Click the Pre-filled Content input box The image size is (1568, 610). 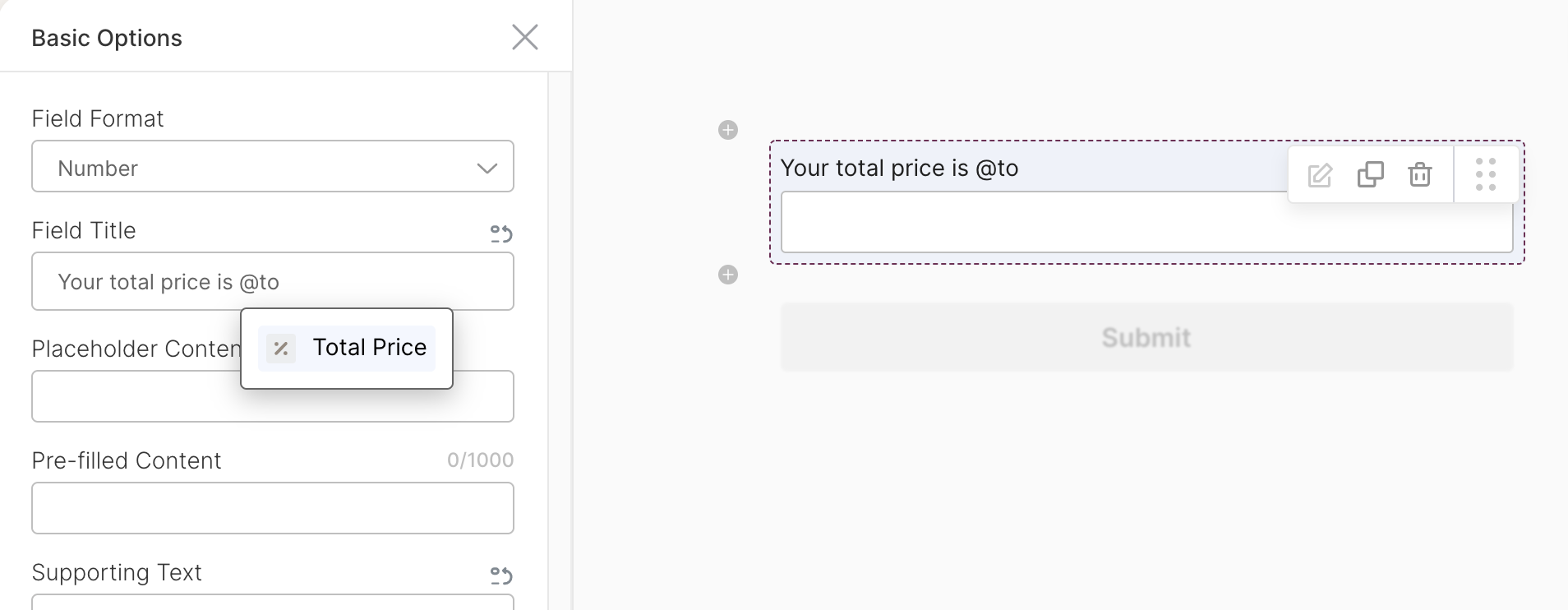(x=273, y=508)
